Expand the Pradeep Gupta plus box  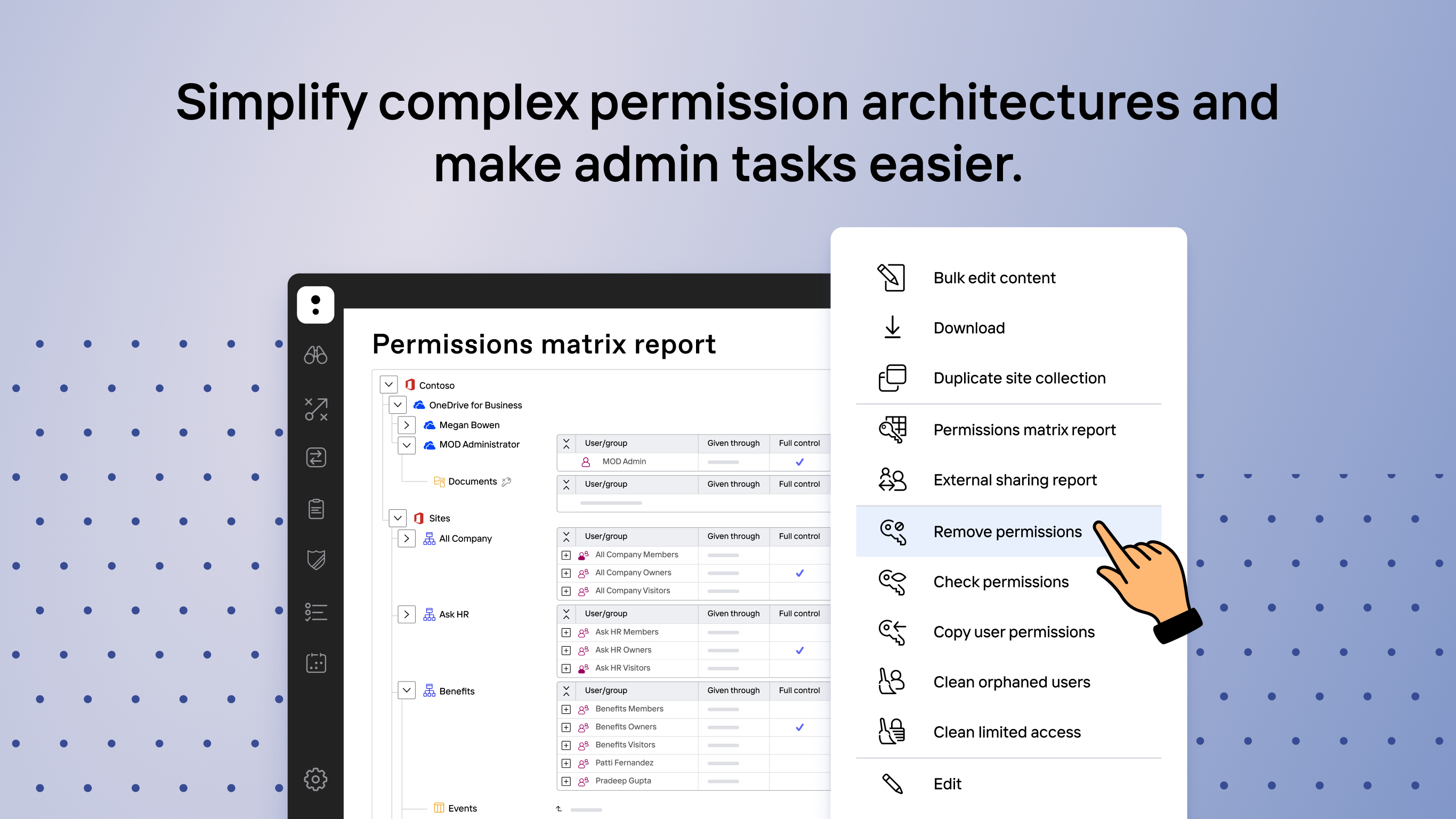(x=566, y=781)
